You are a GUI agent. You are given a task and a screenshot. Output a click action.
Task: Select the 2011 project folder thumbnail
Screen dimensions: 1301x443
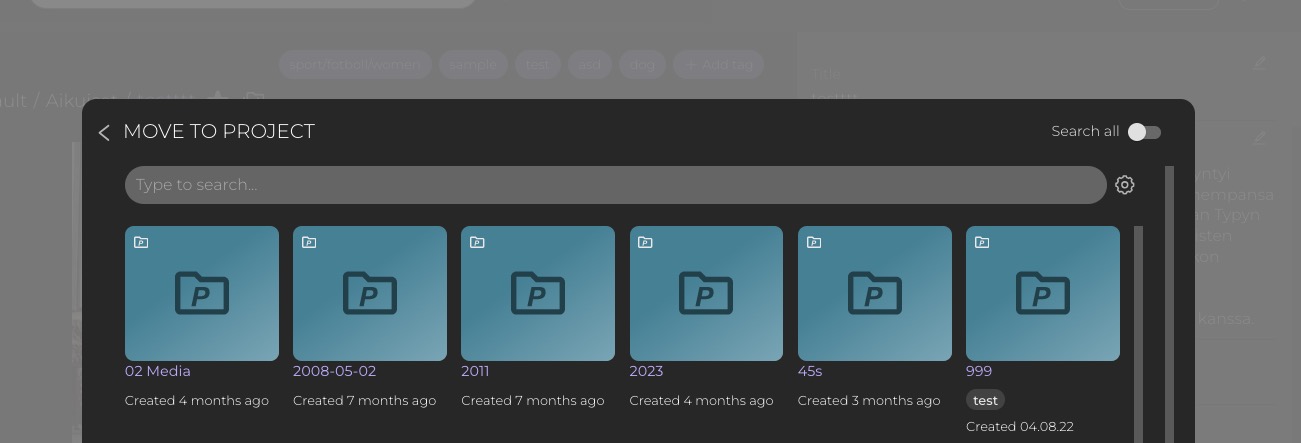pyautogui.click(x=538, y=293)
